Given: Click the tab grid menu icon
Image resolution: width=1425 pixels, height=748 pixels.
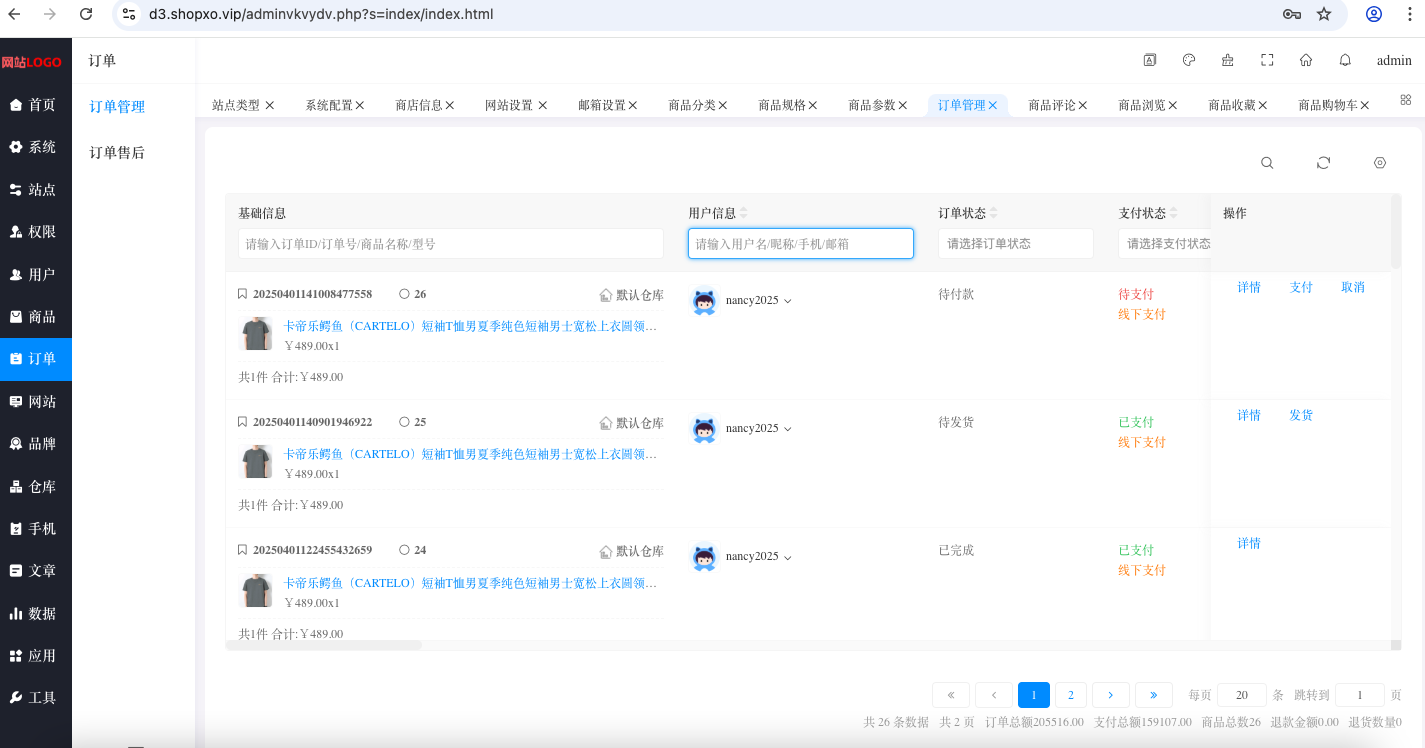Looking at the screenshot, I should point(1406,100).
